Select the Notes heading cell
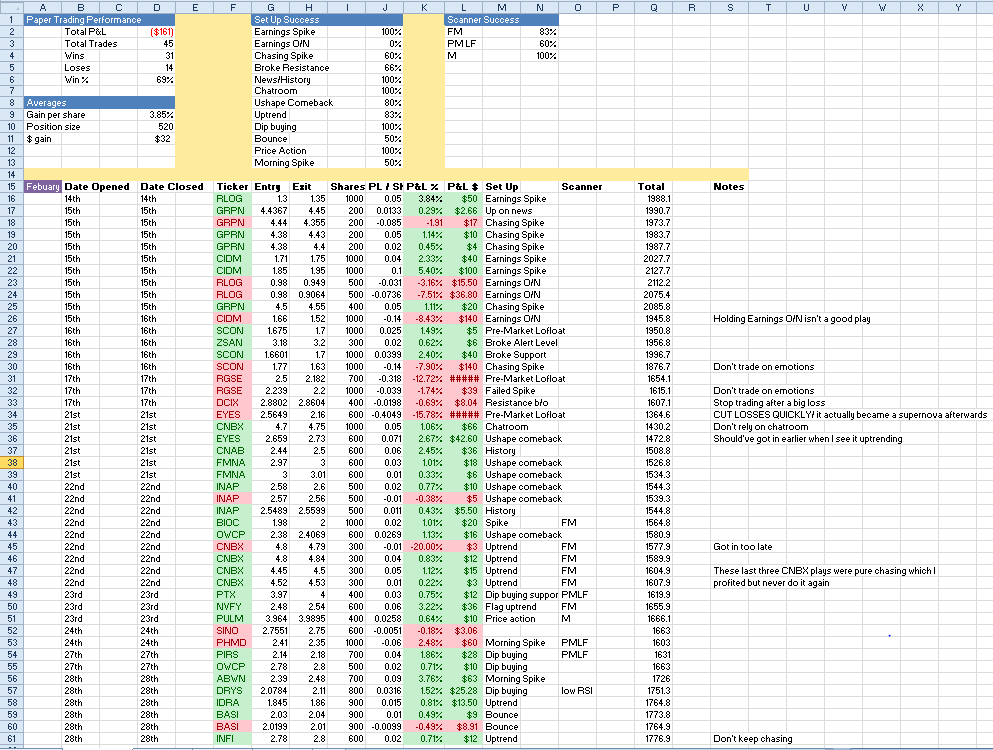Viewport: 993px width, 750px height. [729, 186]
